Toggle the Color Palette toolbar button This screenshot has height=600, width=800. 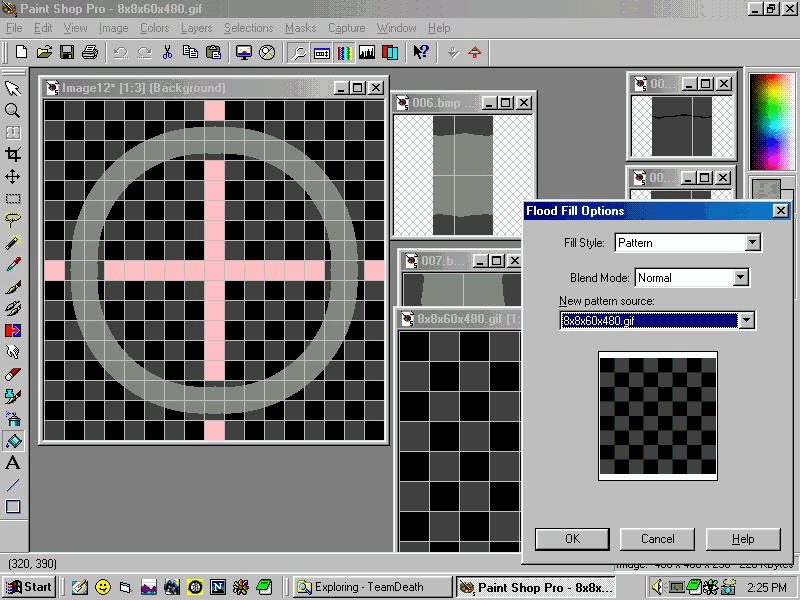coord(344,52)
